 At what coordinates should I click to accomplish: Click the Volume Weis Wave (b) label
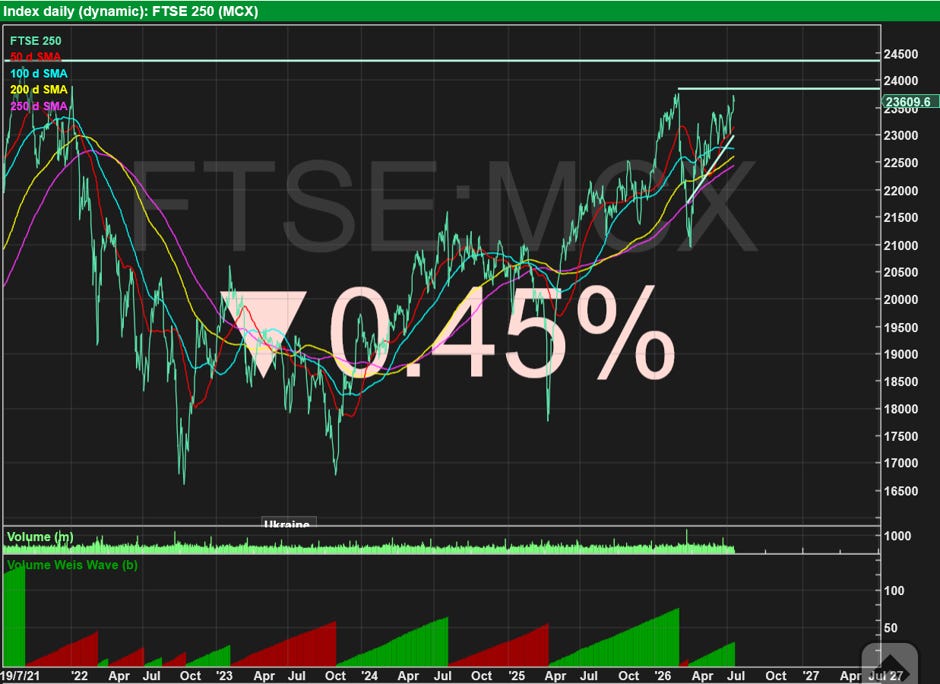pos(73,565)
